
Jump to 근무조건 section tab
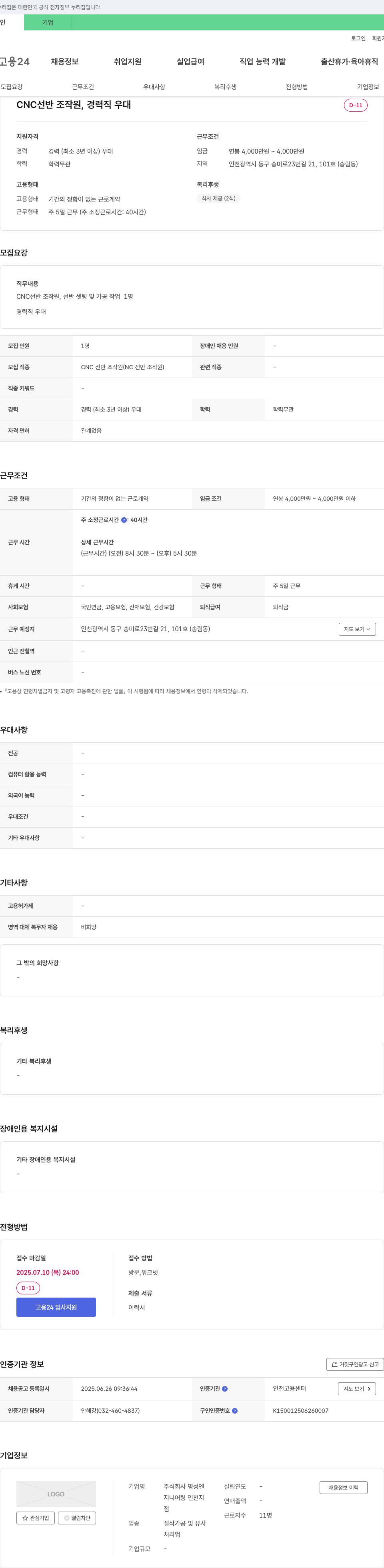coord(83,87)
